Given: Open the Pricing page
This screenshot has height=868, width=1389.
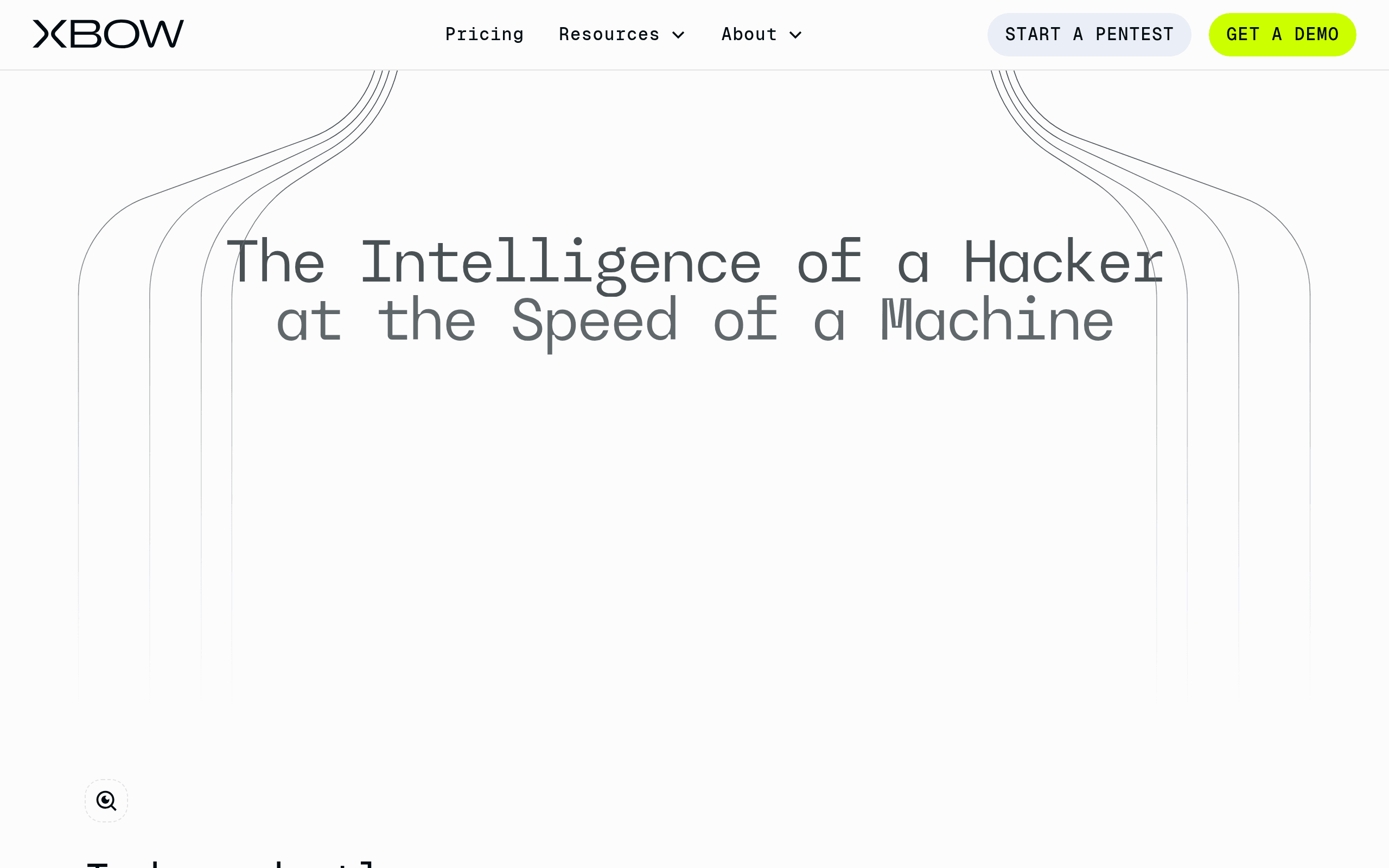Looking at the screenshot, I should (485, 34).
